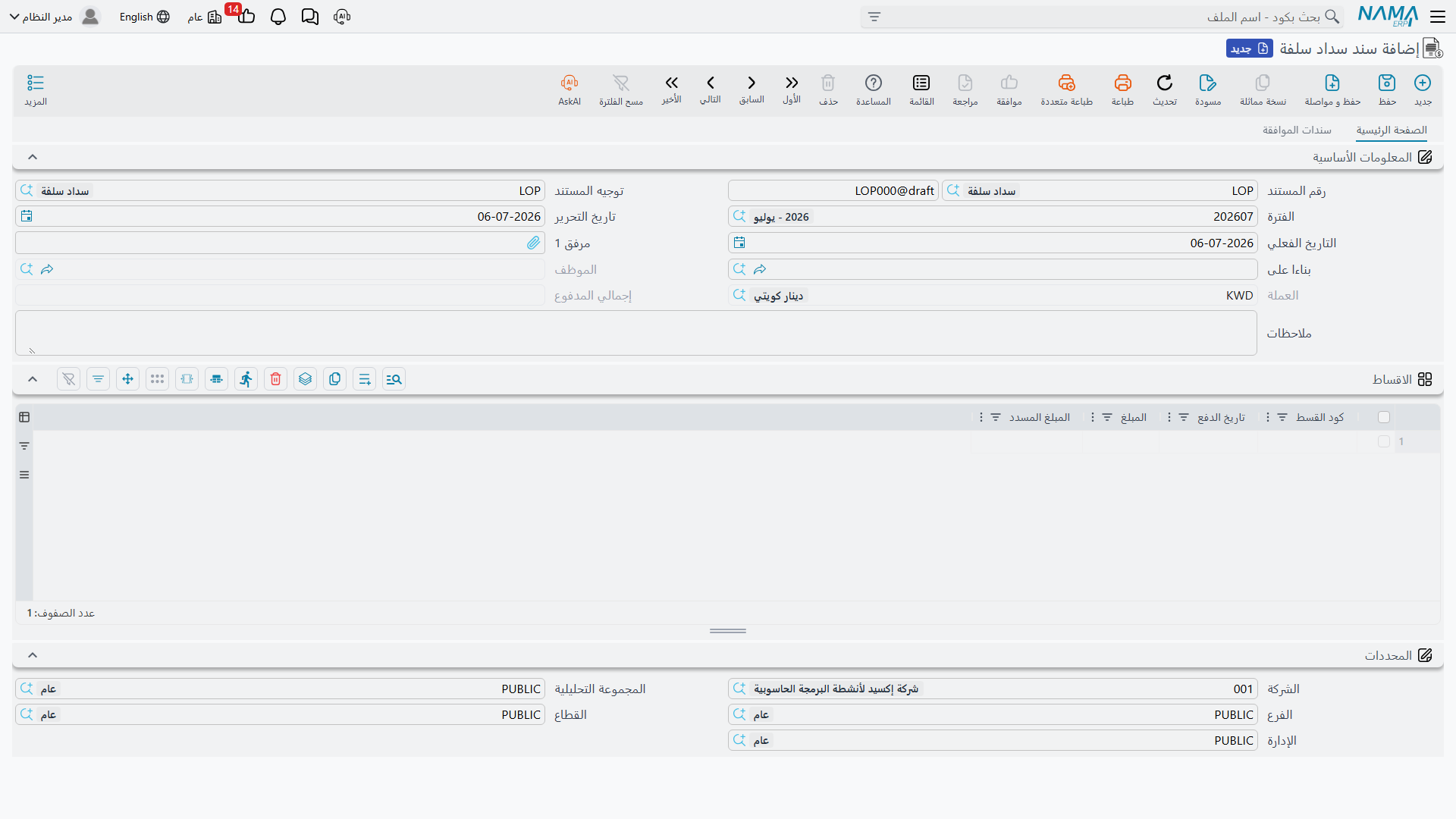
Task: Toggle the select-all checkbox in grid header
Action: pyautogui.click(x=1384, y=417)
